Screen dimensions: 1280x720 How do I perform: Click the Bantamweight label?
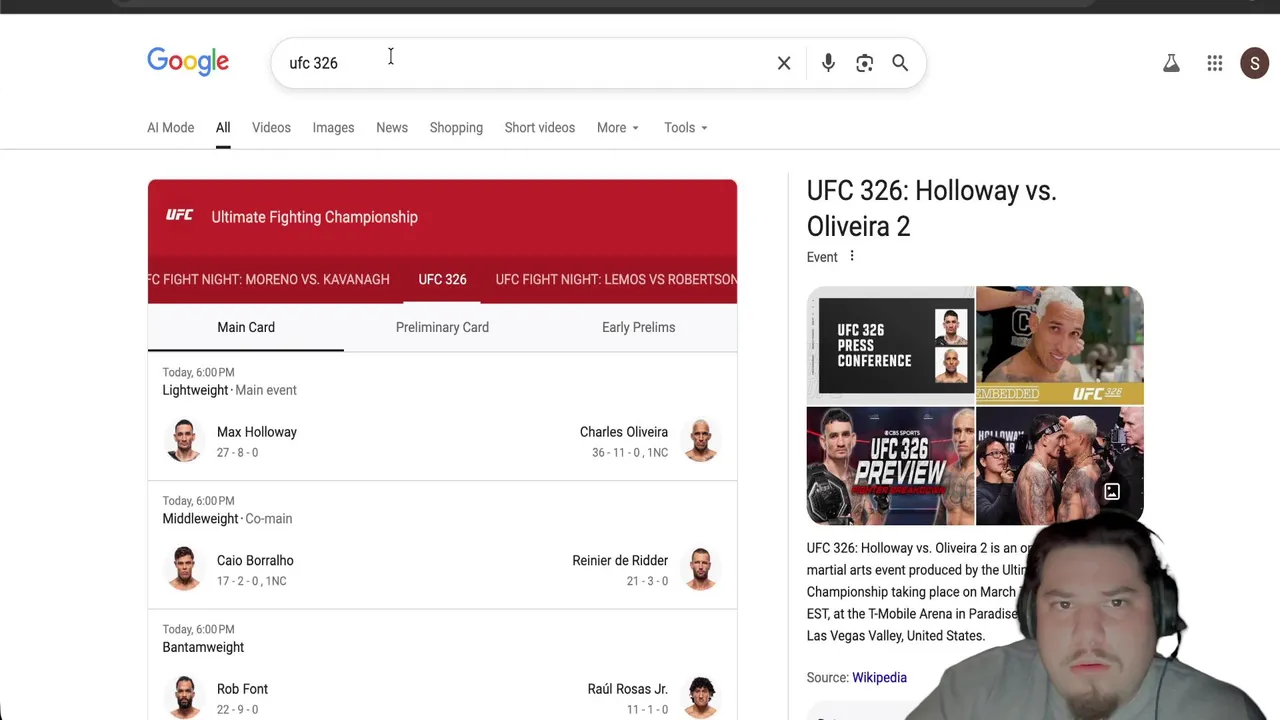coord(203,647)
